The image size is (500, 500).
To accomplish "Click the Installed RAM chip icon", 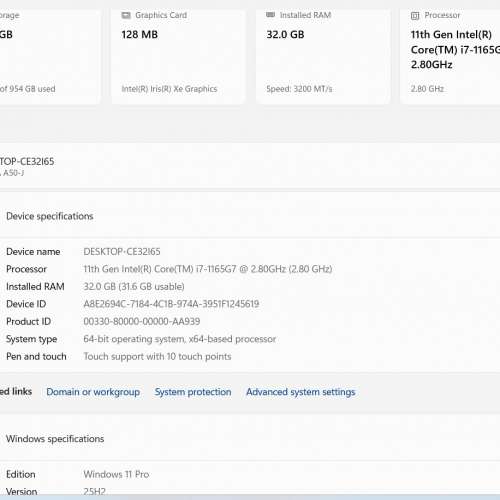I will (270, 15).
